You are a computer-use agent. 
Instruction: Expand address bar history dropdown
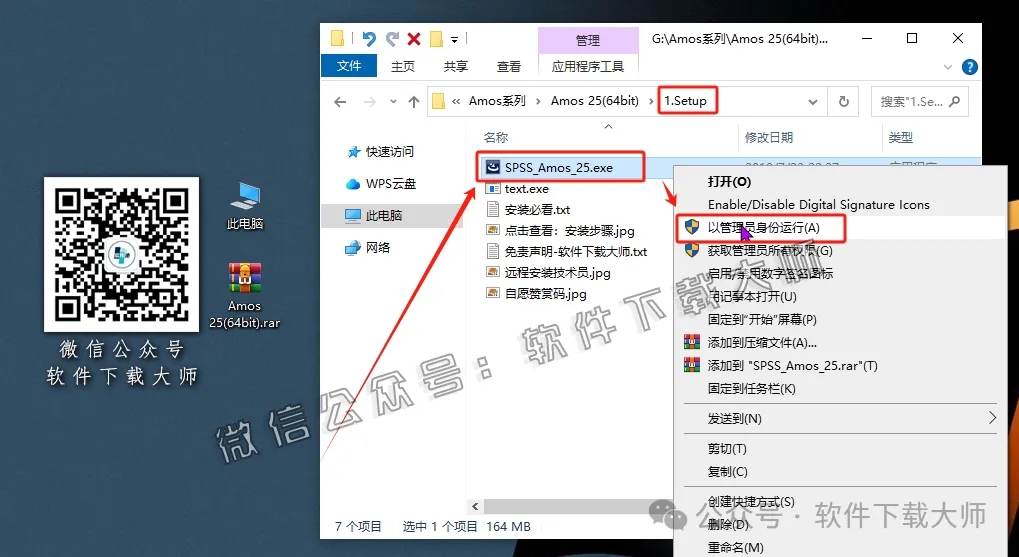coord(812,101)
